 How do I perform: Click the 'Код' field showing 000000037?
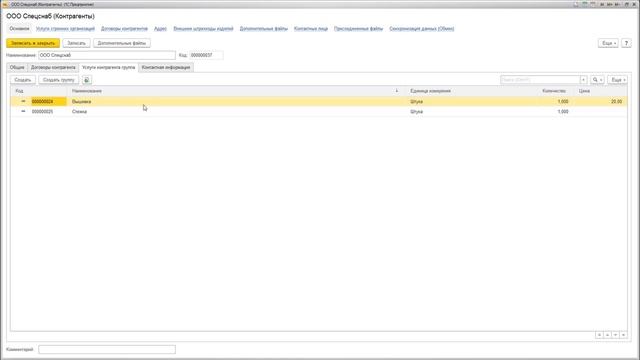(x=206, y=55)
